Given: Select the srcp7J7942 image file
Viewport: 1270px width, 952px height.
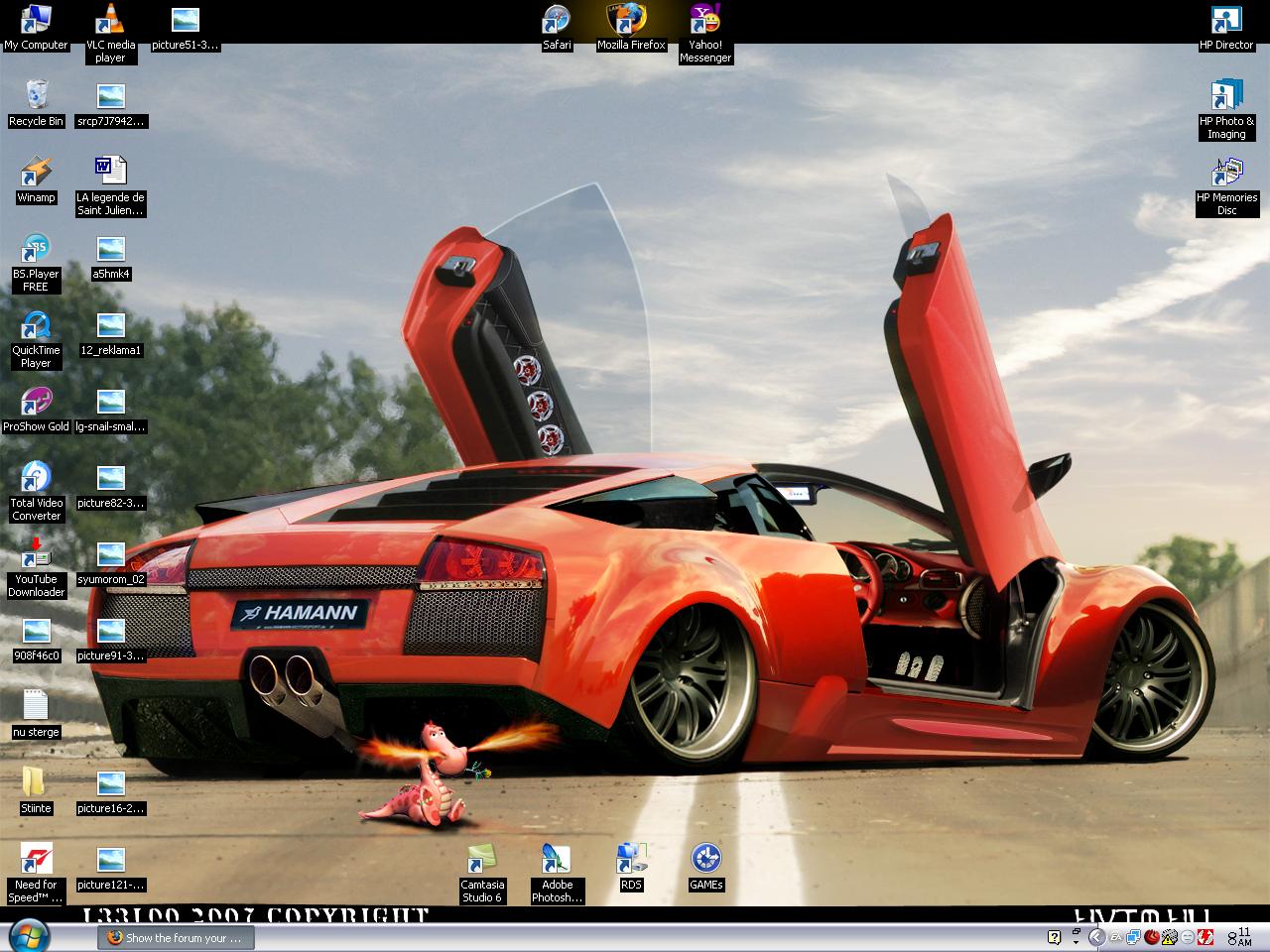Looking at the screenshot, I should (x=110, y=104).
